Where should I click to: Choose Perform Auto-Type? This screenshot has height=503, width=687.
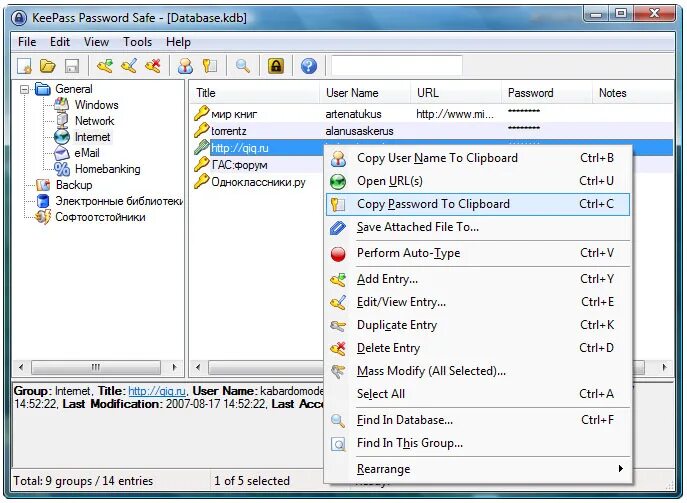coord(478,253)
